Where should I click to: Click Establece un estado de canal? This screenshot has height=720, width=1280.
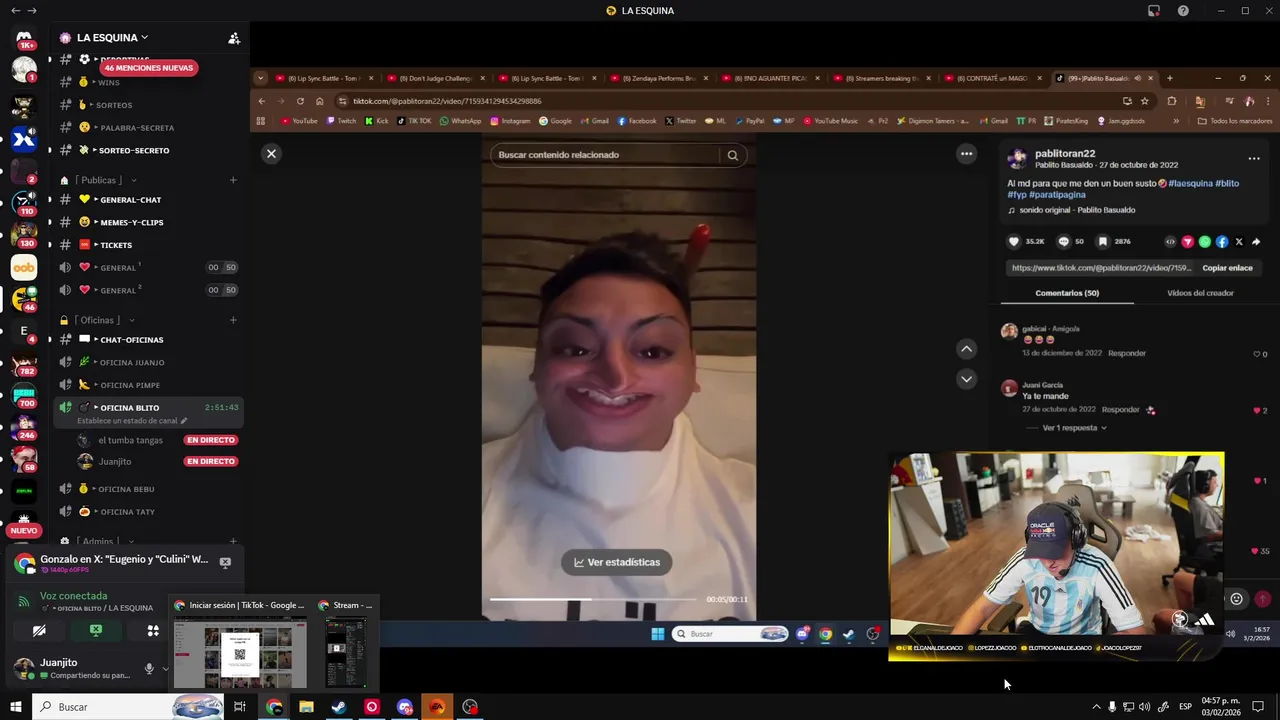(x=132, y=421)
